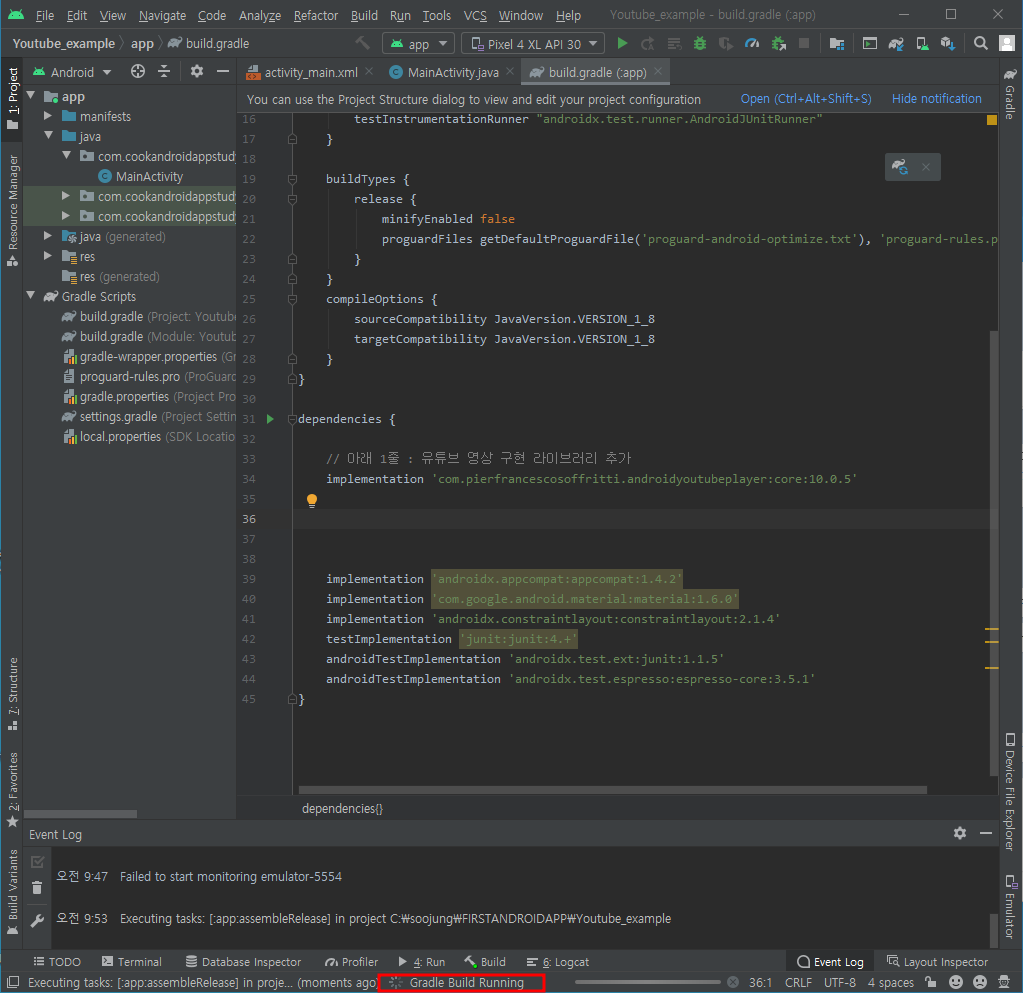Click the Debug app bug icon
Screen dimensions: 1023x993
pos(699,44)
